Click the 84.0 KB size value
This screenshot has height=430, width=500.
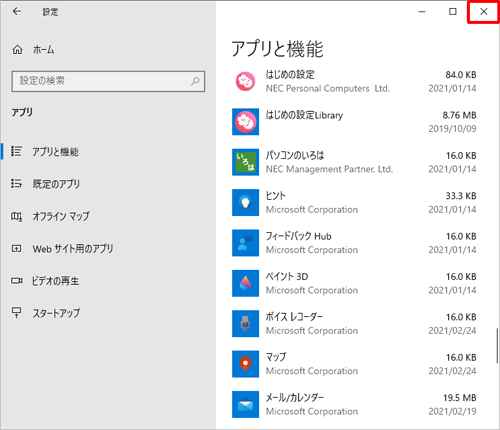click(x=461, y=75)
